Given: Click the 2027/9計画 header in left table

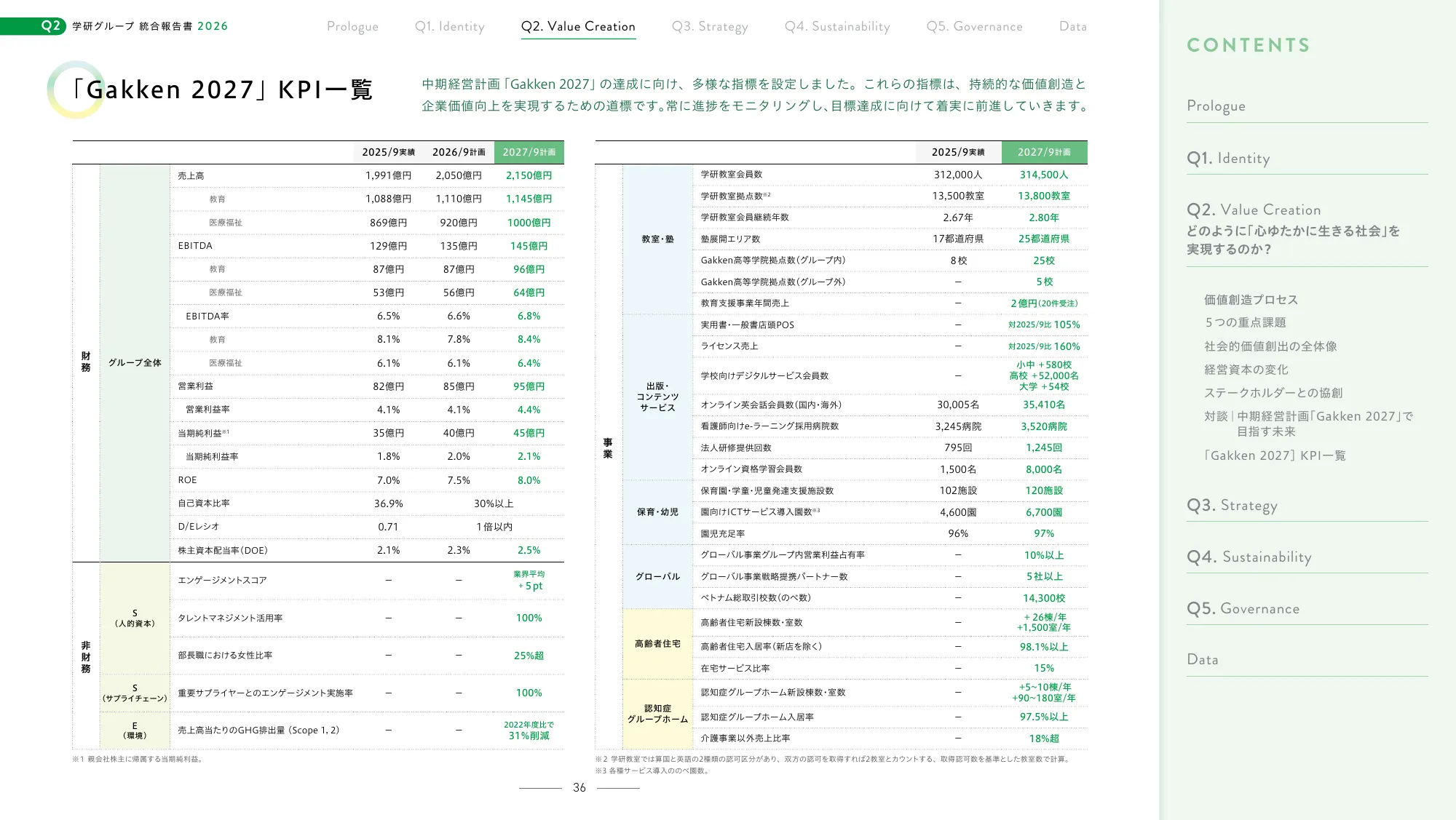Looking at the screenshot, I should point(529,152).
